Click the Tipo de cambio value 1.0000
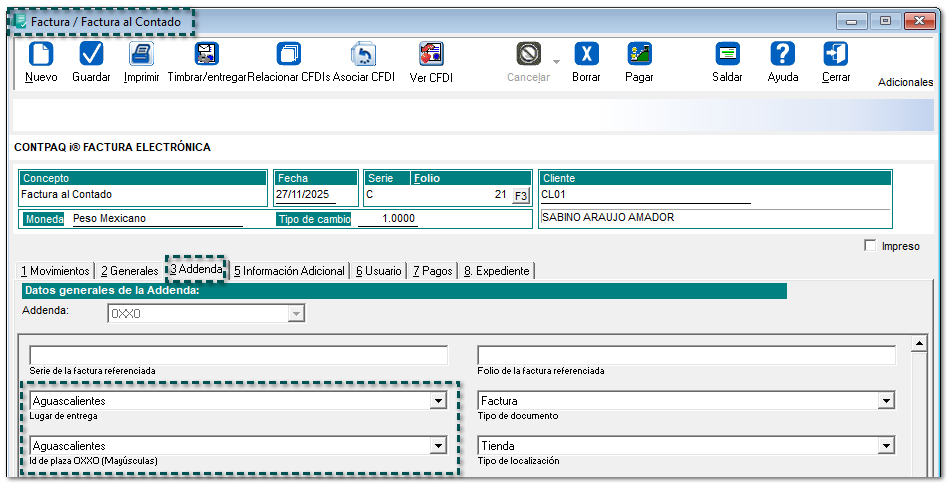 point(388,218)
